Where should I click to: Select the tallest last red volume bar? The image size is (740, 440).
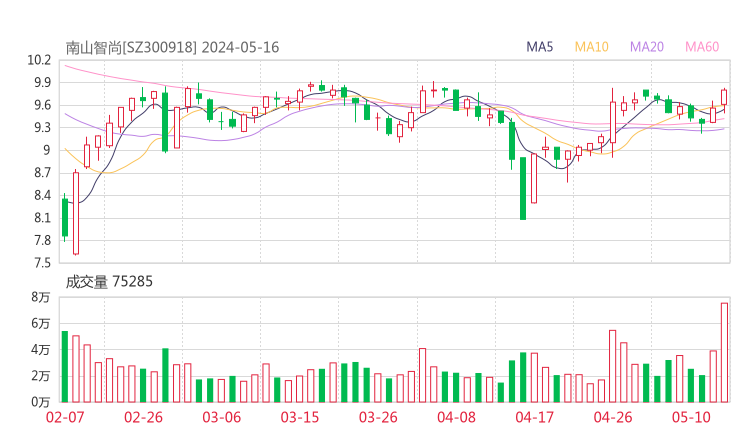[724, 353]
